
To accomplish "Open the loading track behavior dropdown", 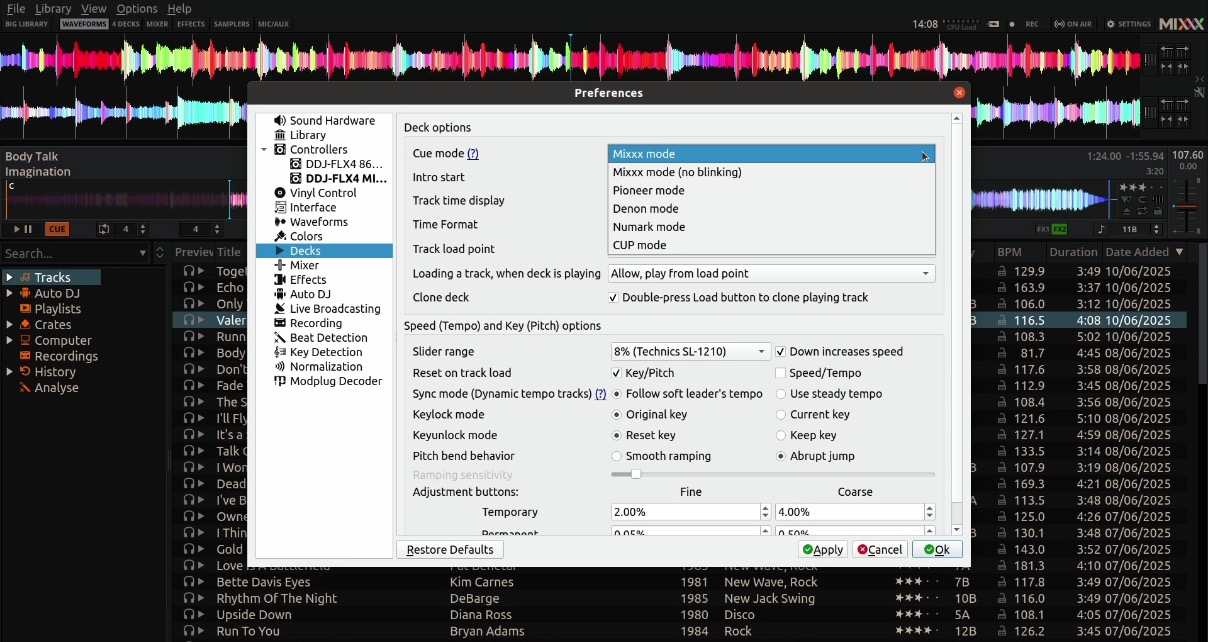I will (771, 272).
